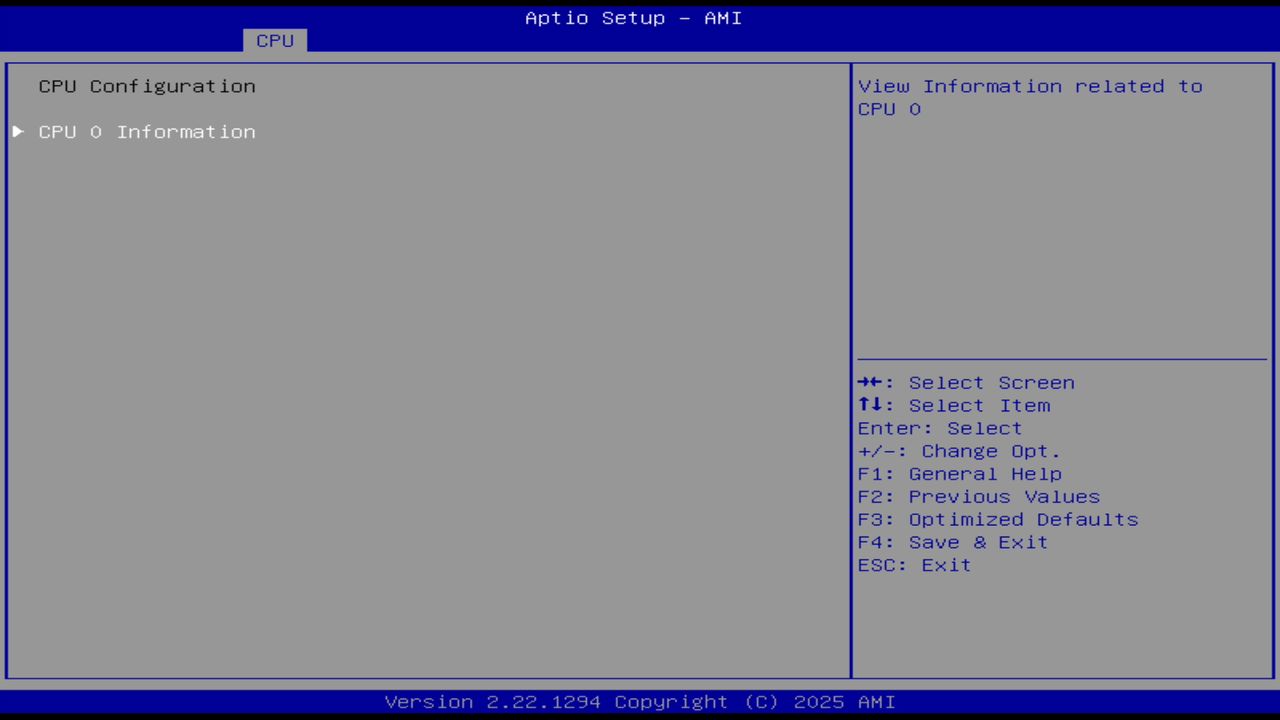
Task: Click the F4 Save & Exit legend item
Action: pos(951,542)
